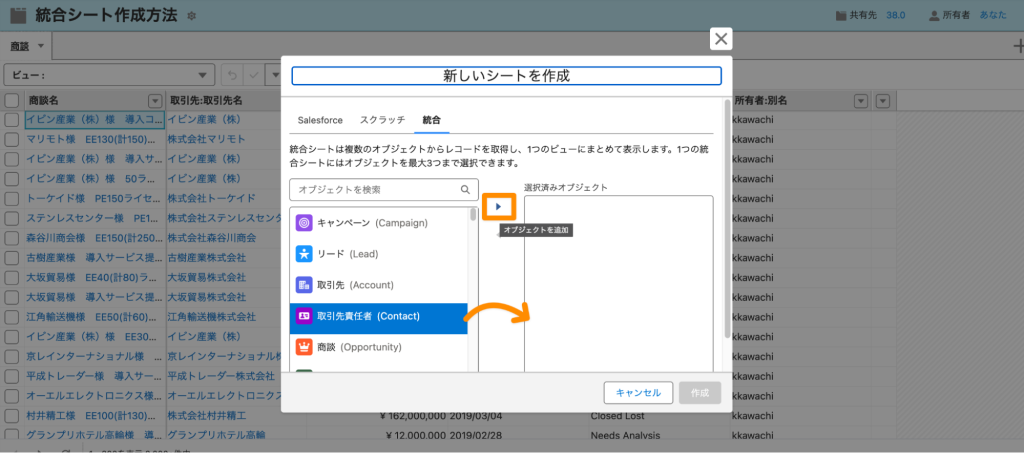Check the マリモト様 row checkbox

click(12, 140)
